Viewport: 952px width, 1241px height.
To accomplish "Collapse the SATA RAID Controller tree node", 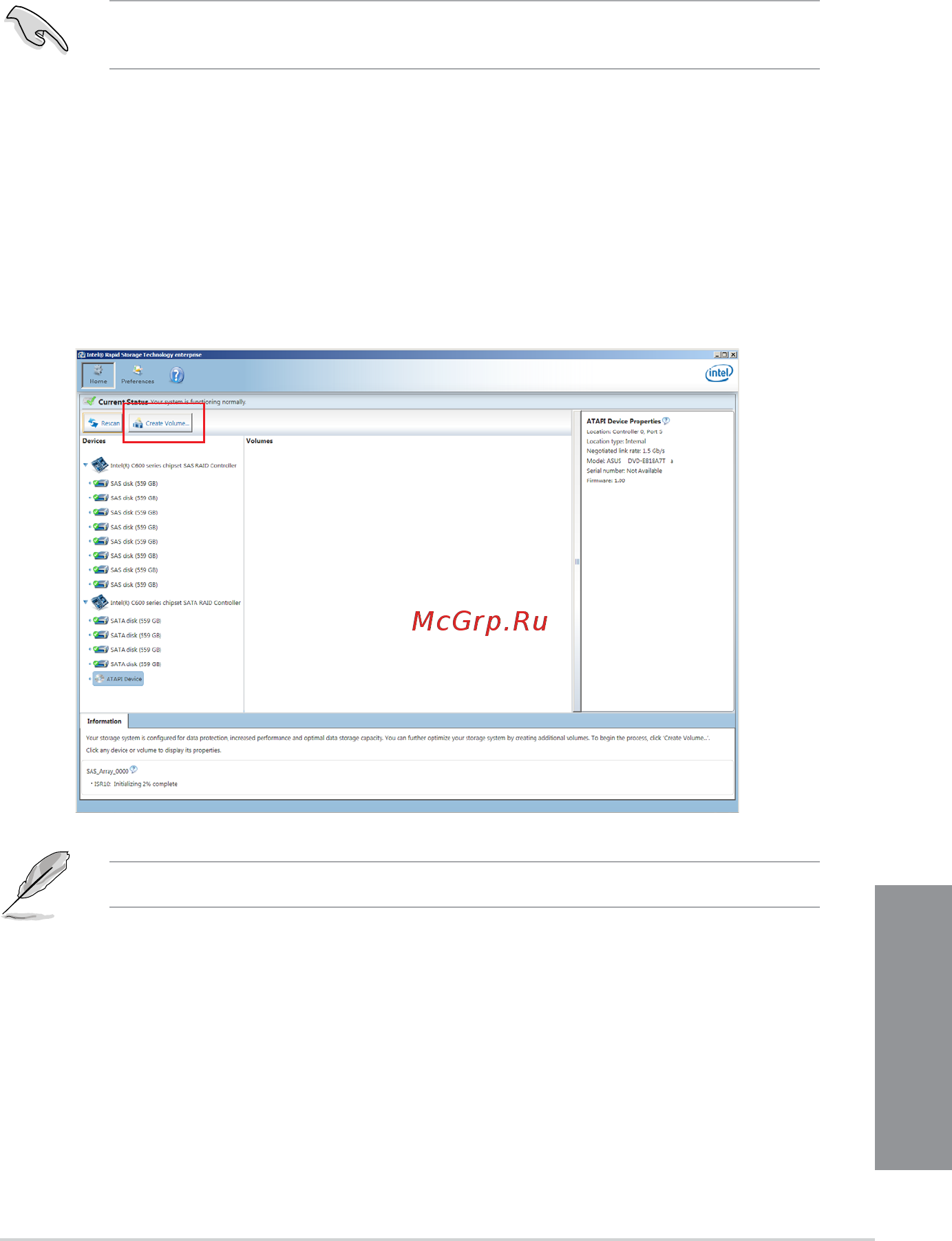I will point(85,602).
